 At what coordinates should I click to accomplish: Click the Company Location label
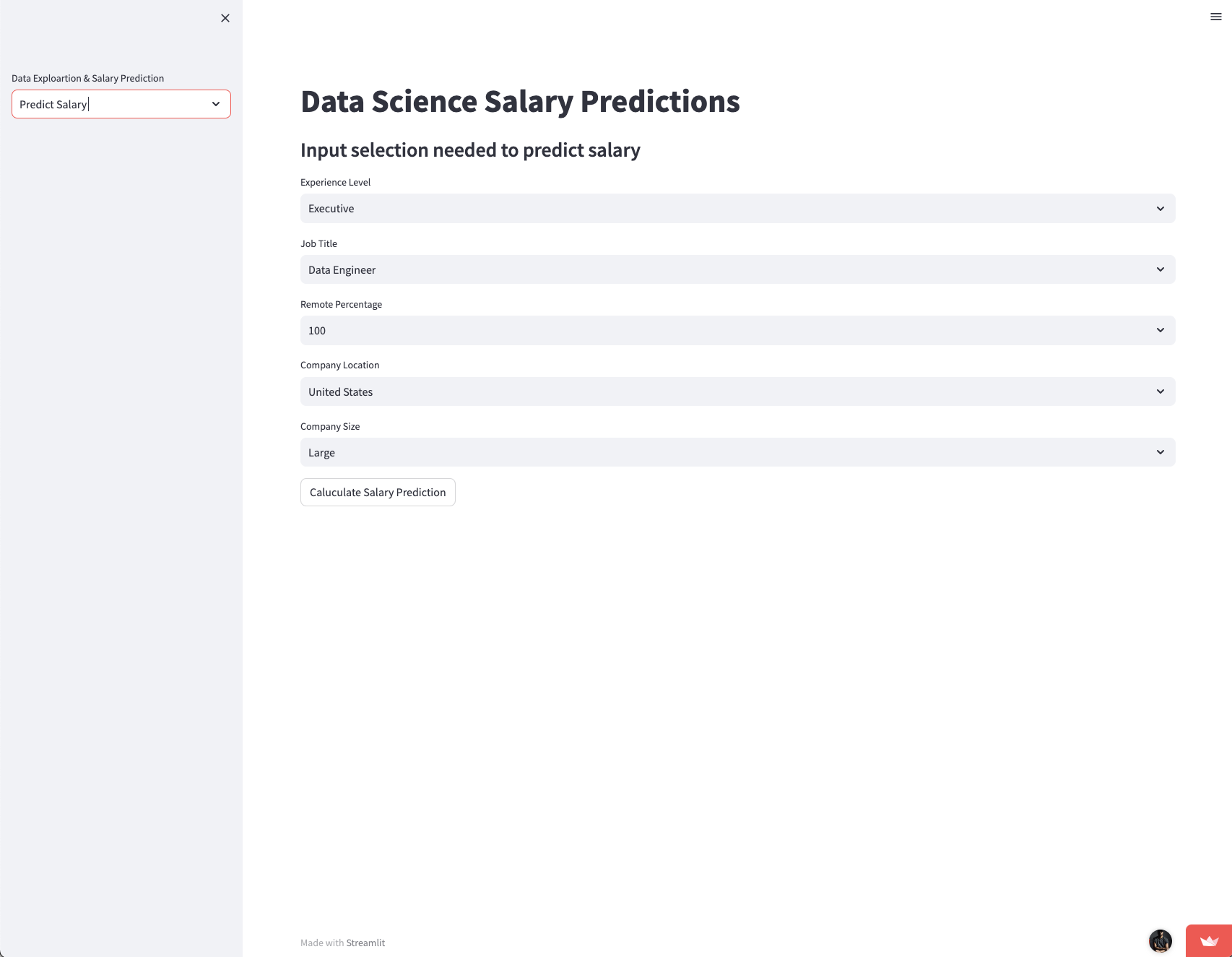pyautogui.click(x=339, y=365)
